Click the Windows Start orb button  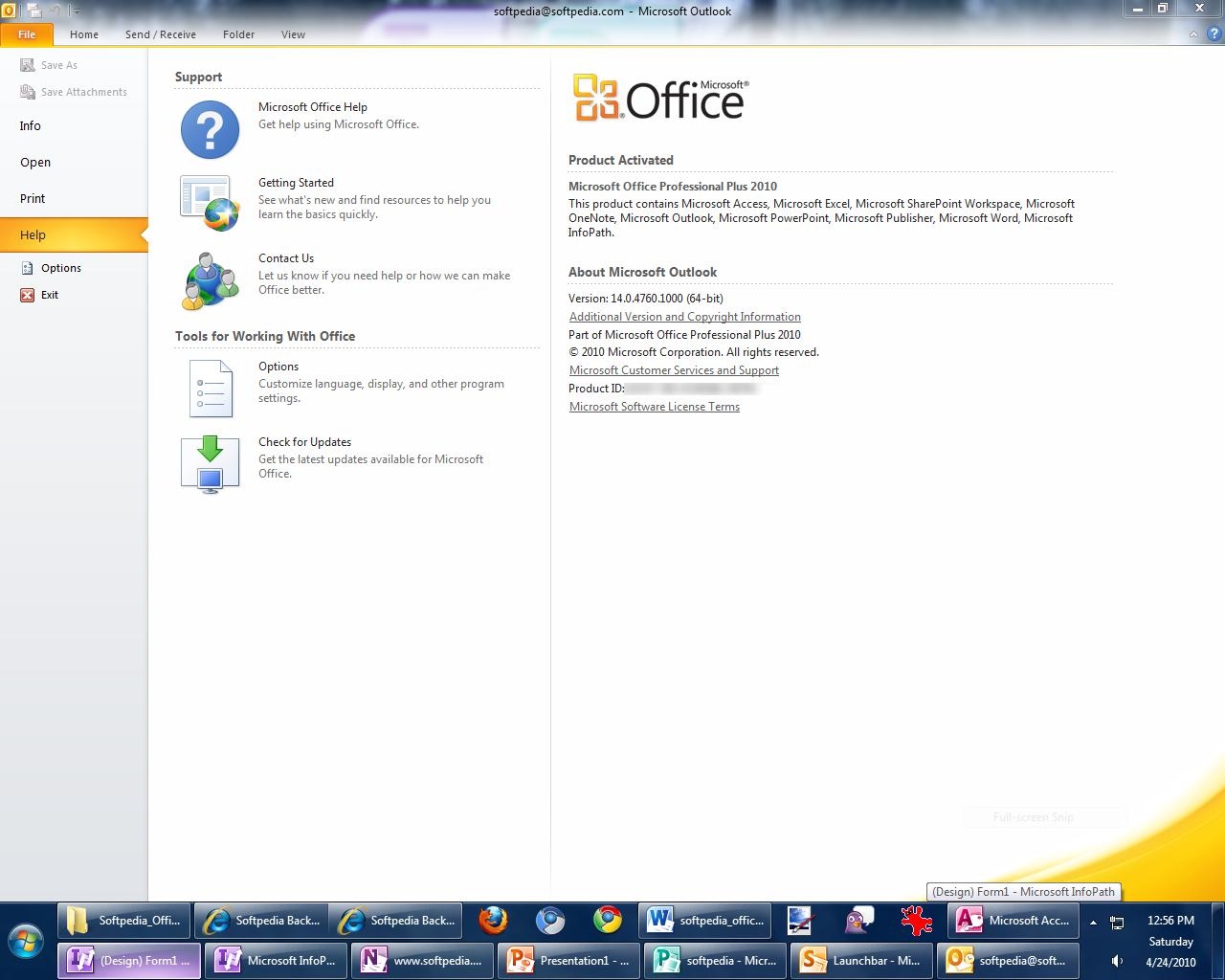coord(26,940)
